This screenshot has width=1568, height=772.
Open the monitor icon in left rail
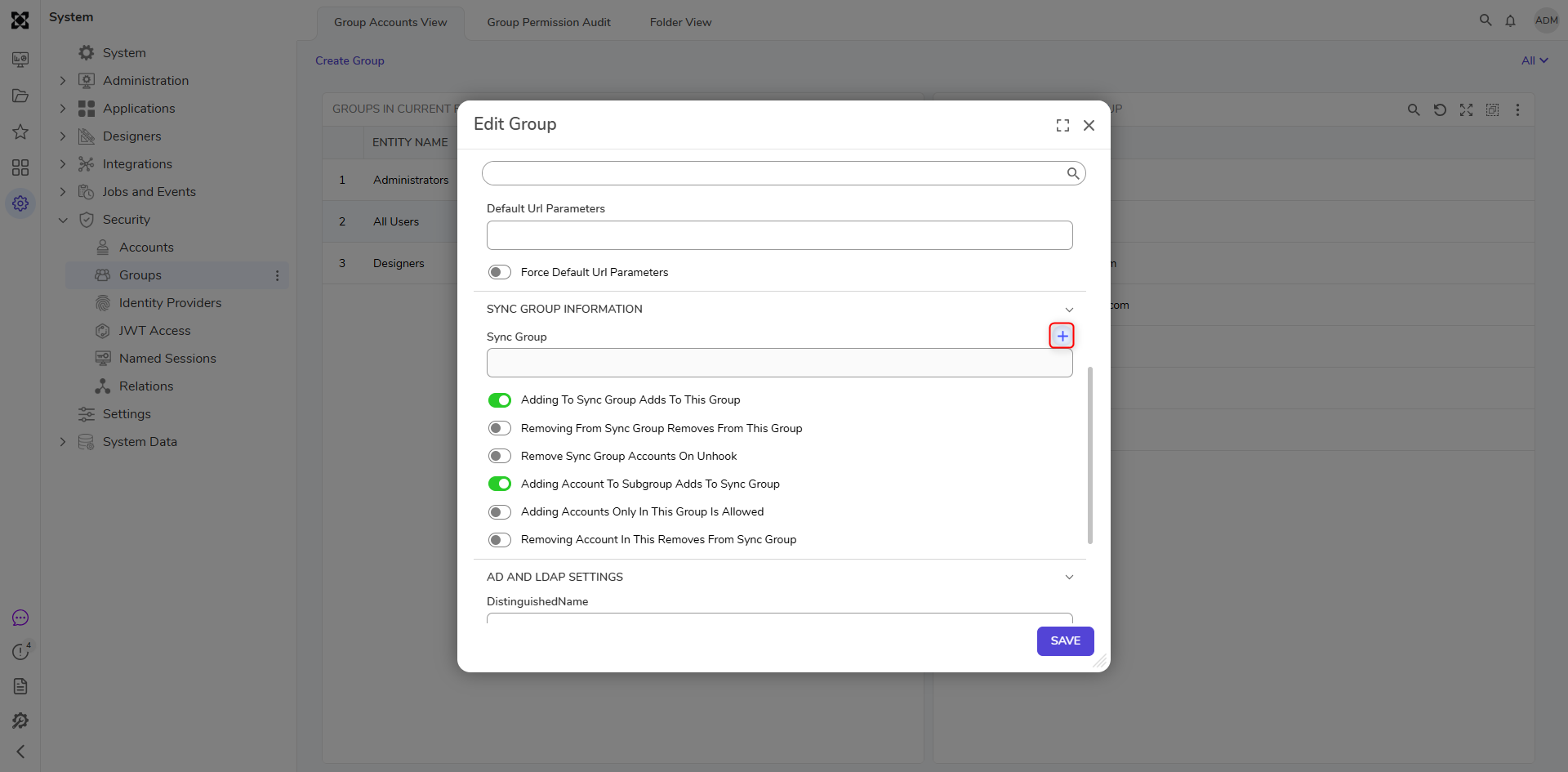20,60
